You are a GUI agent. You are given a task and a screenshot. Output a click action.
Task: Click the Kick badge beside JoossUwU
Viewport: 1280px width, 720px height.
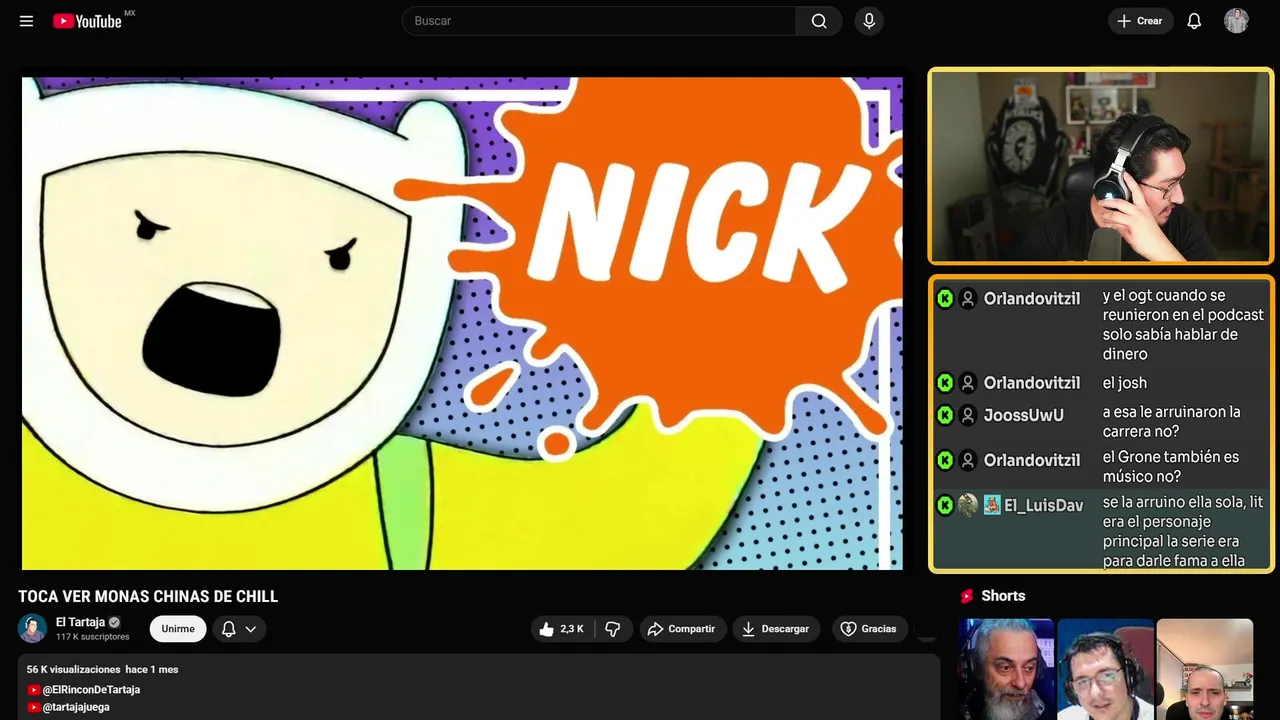(x=945, y=415)
